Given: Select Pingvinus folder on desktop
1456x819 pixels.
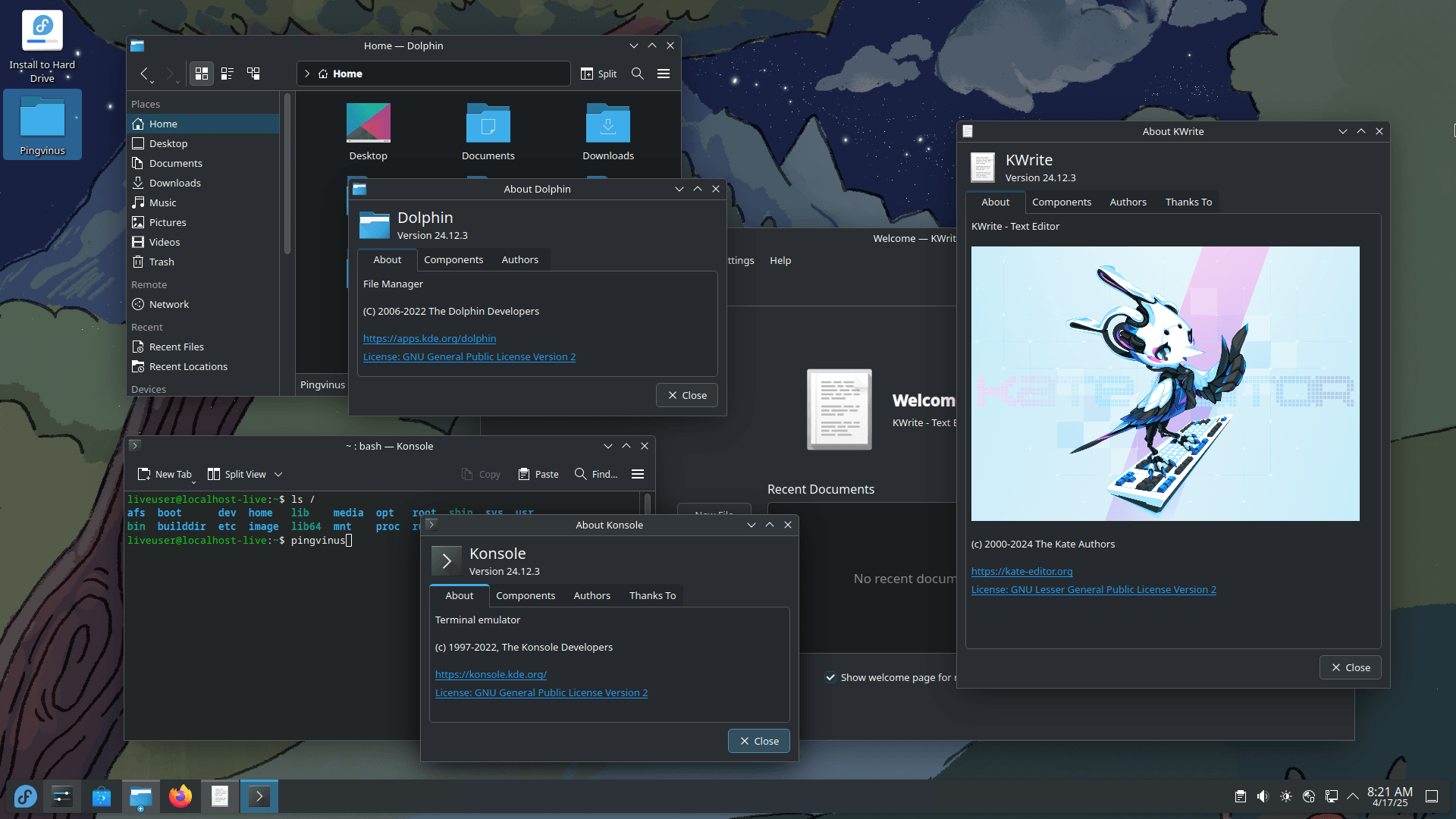Looking at the screenshot, I should pos(42,124).
